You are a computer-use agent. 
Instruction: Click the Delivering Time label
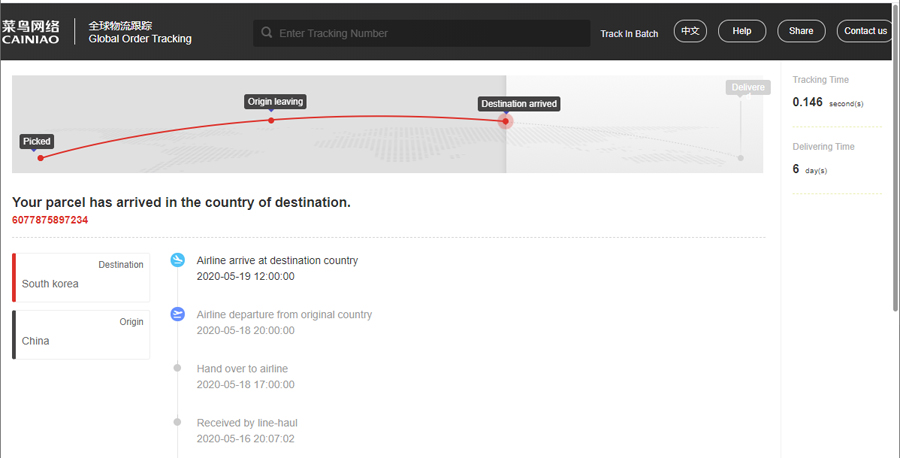(823, 147)
